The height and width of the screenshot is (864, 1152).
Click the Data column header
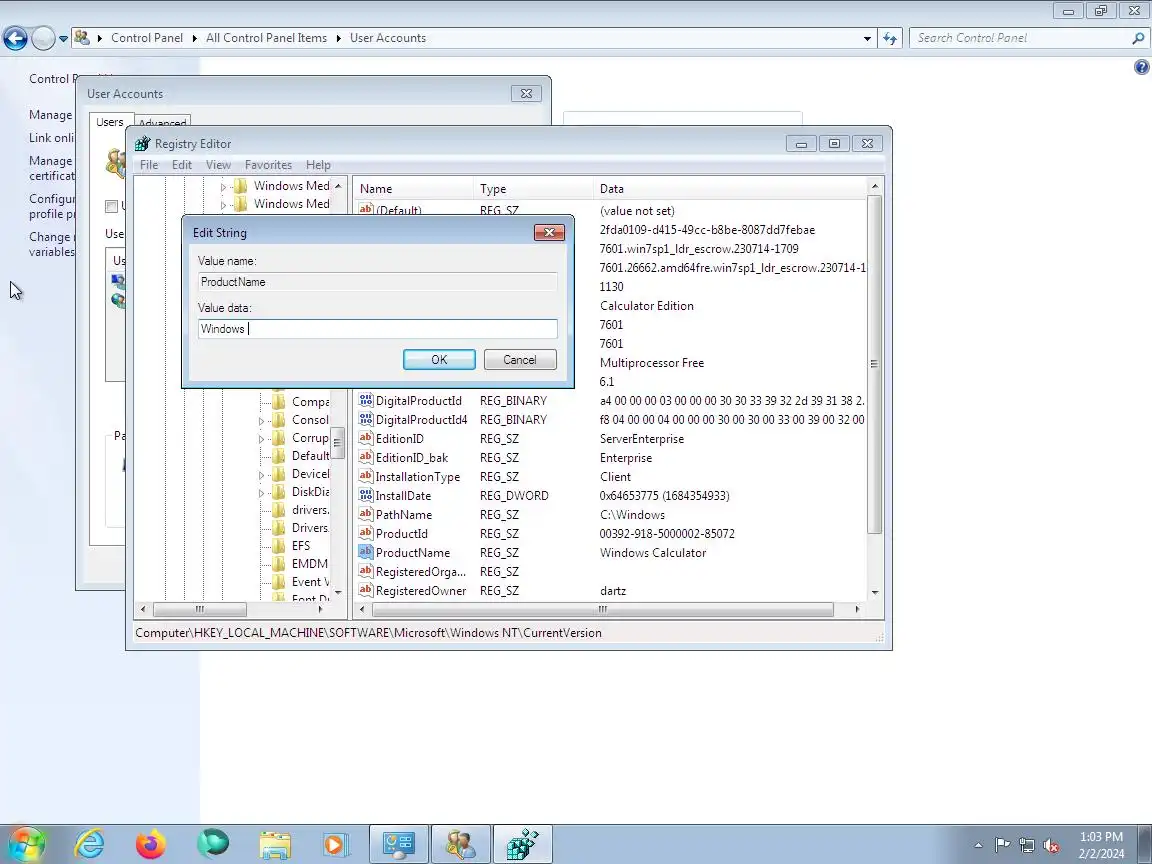tap(730, 189)
